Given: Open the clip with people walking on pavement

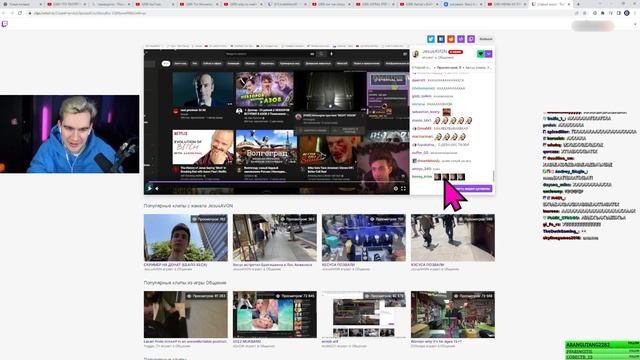Looking at the screenshot, I should 453,238.
